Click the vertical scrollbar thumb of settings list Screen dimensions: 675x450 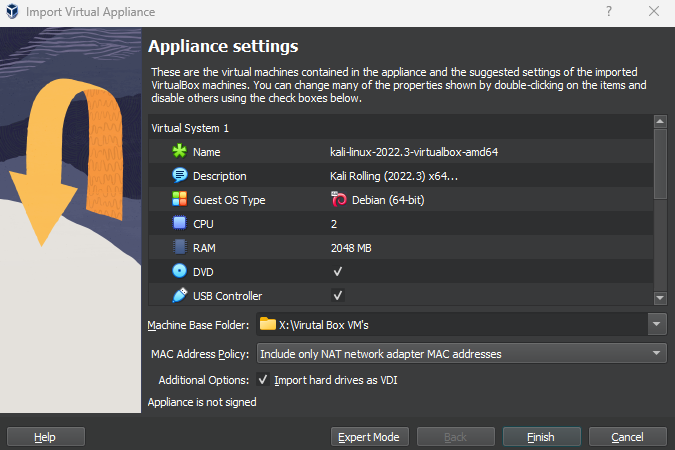[660, 164]
